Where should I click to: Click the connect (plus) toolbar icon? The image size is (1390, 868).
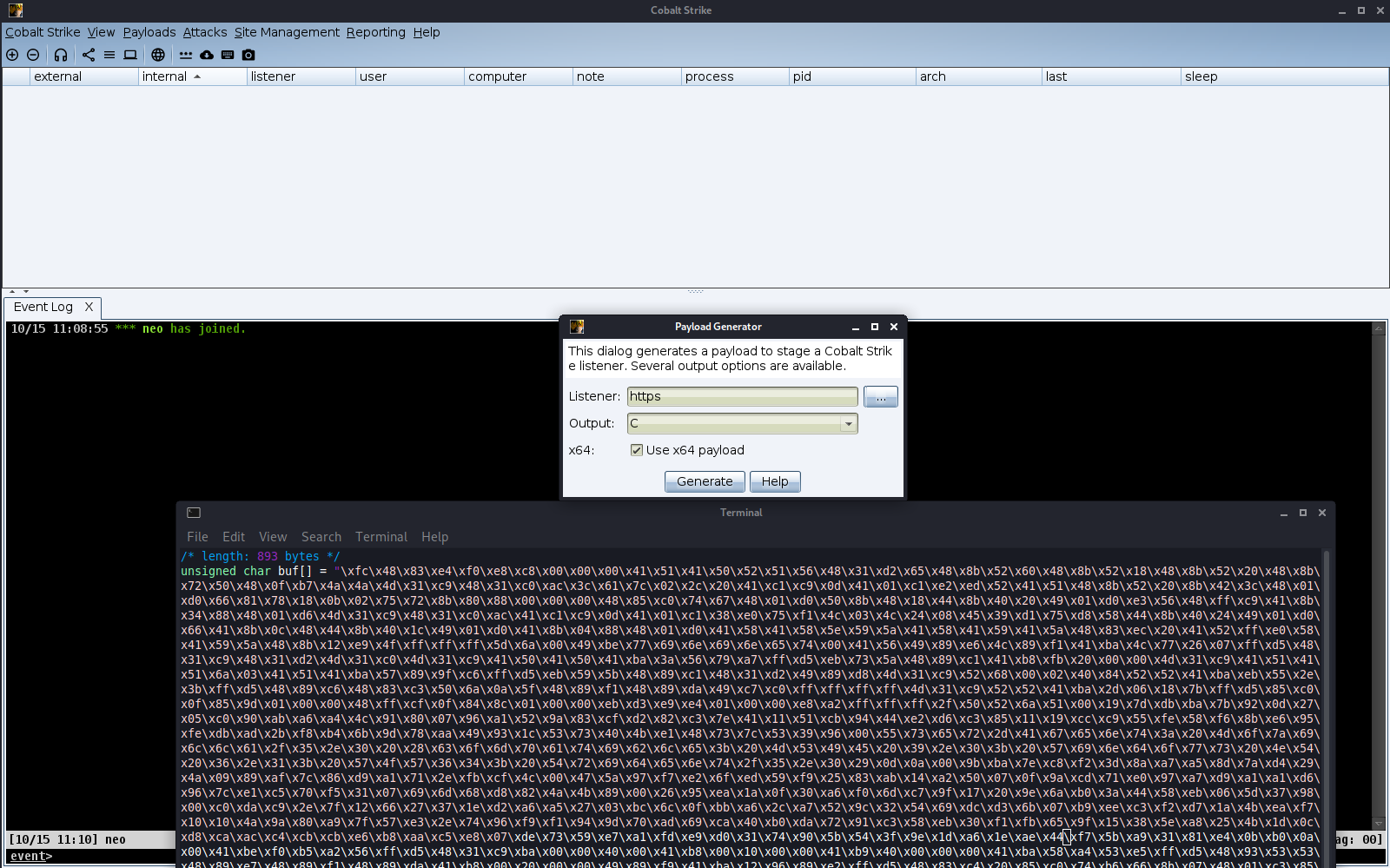(x=12, y=55)
